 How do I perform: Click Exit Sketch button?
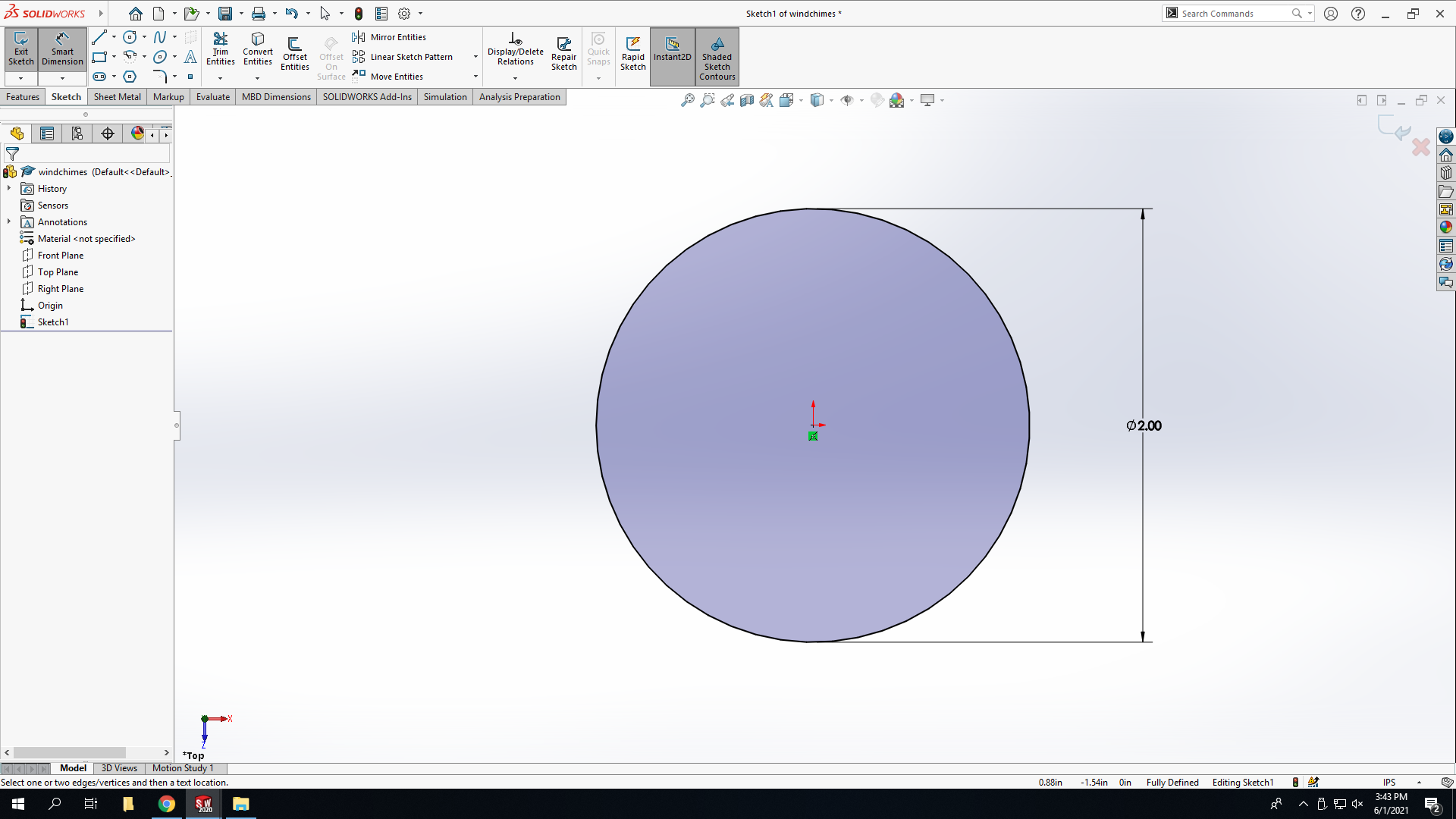click(20, 50)
